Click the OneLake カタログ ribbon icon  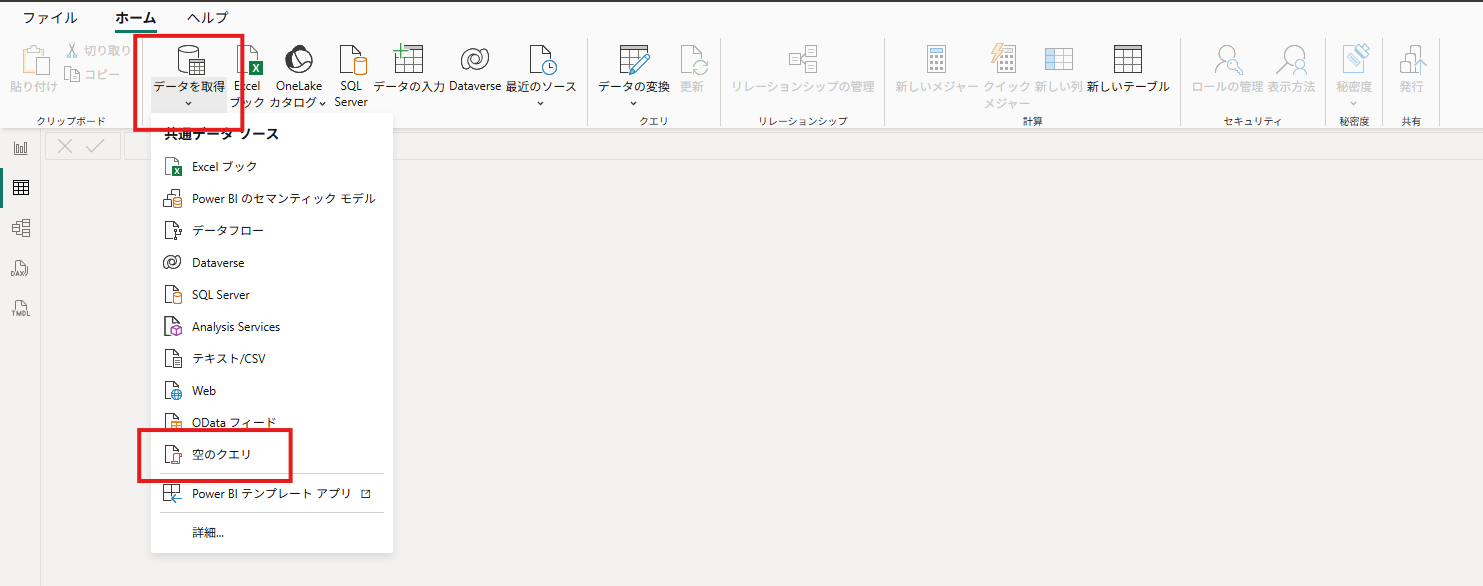click(298, 60)
